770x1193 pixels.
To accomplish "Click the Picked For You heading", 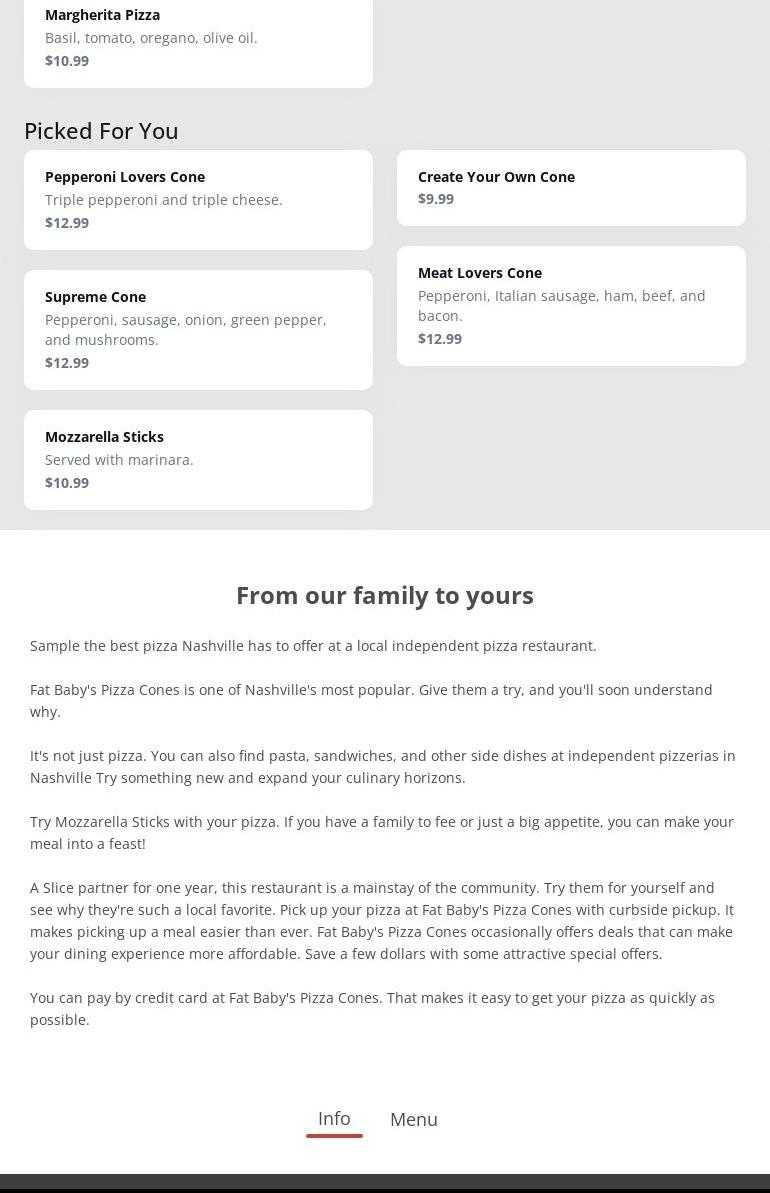I will [101, 131].
